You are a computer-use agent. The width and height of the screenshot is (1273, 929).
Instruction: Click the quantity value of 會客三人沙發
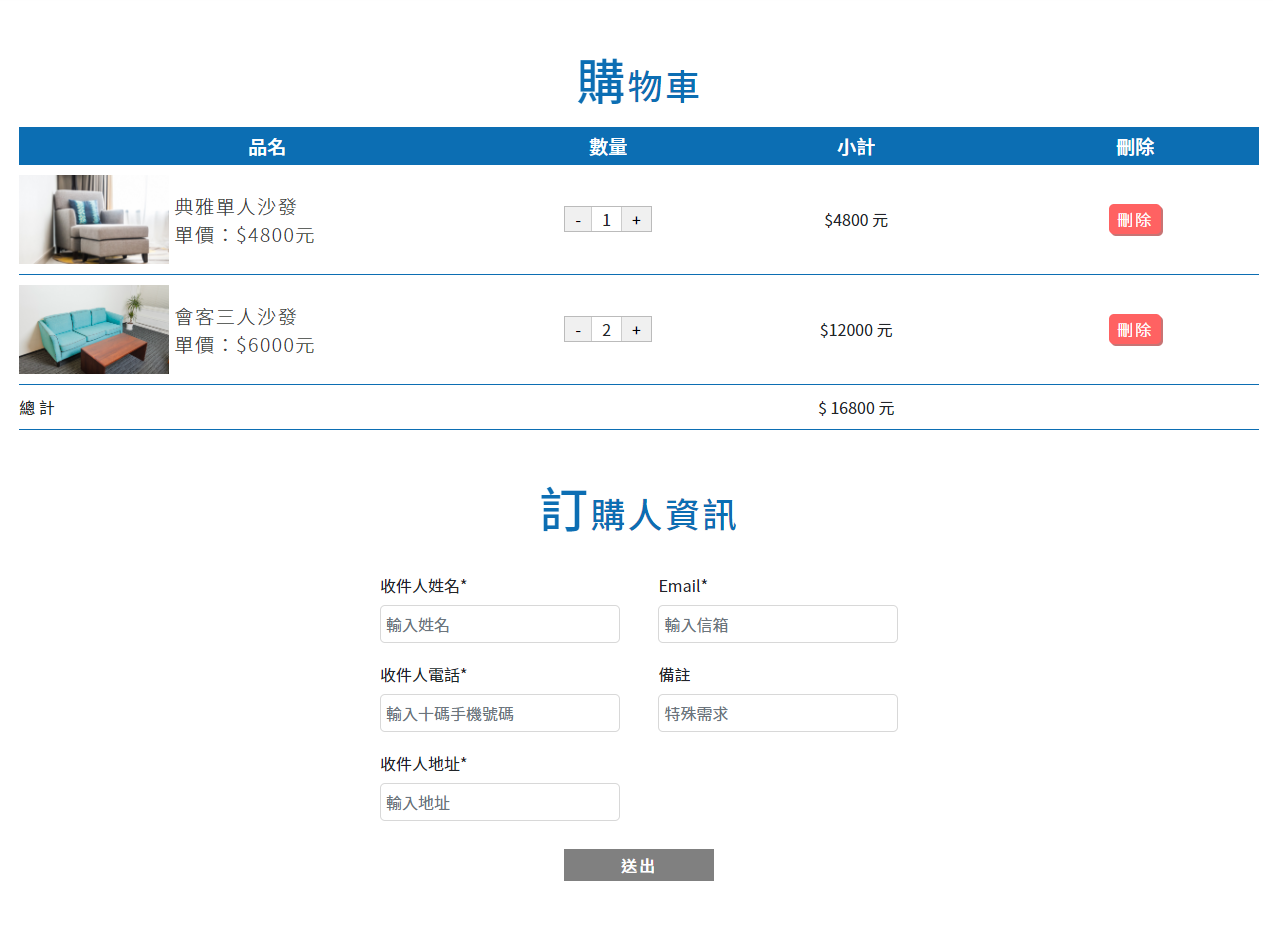(x=607, y=329)
